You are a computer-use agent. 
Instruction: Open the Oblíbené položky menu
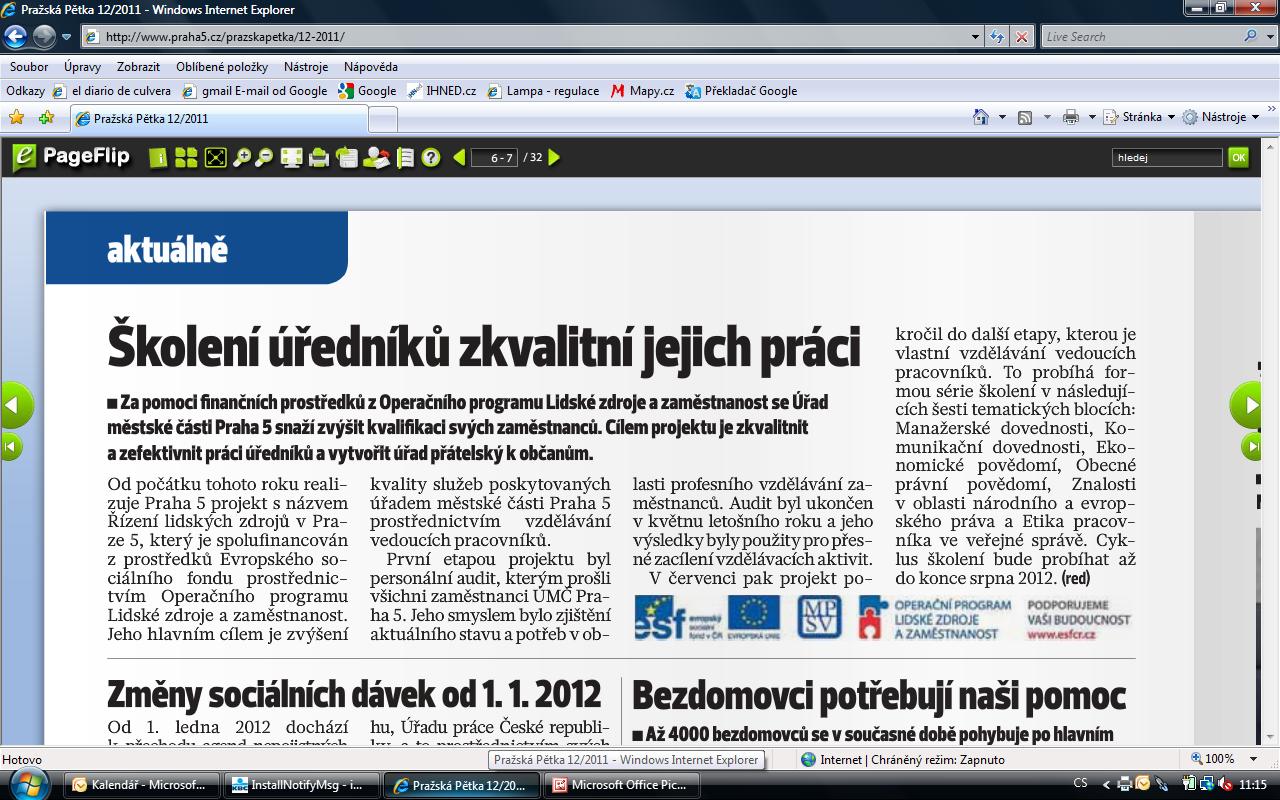[222, 67]
